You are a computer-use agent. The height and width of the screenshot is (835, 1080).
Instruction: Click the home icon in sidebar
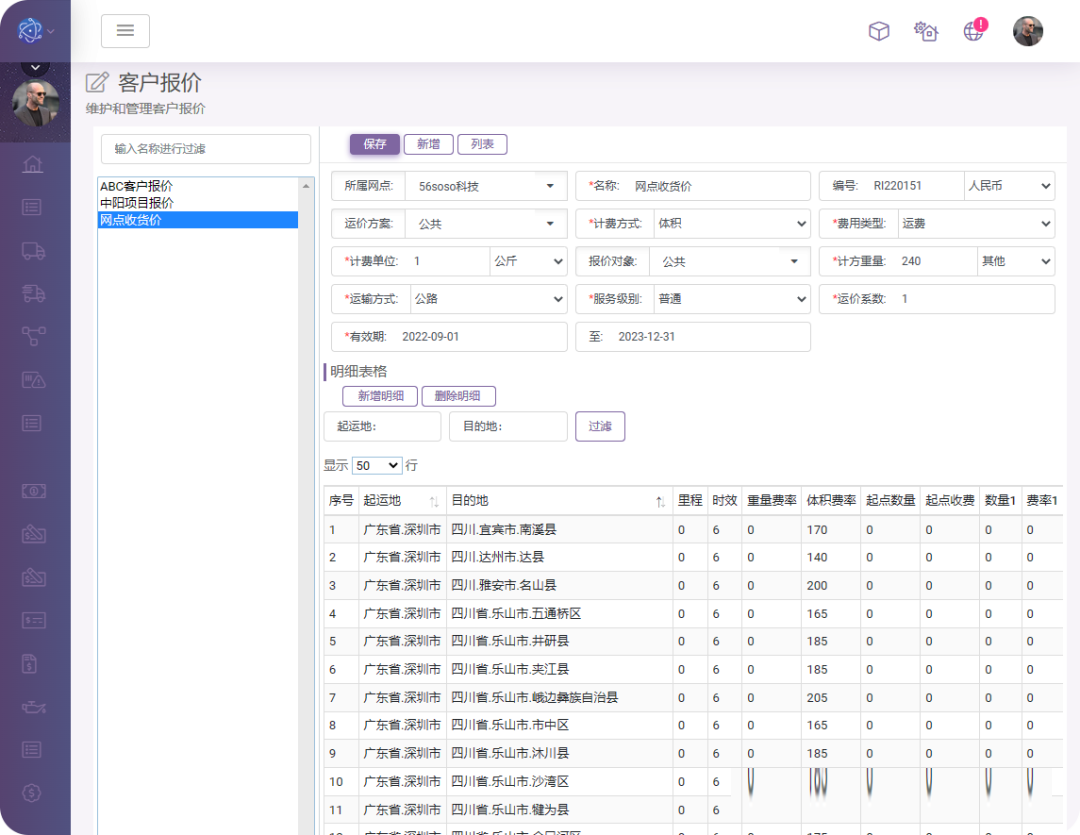tap(33, 164)
